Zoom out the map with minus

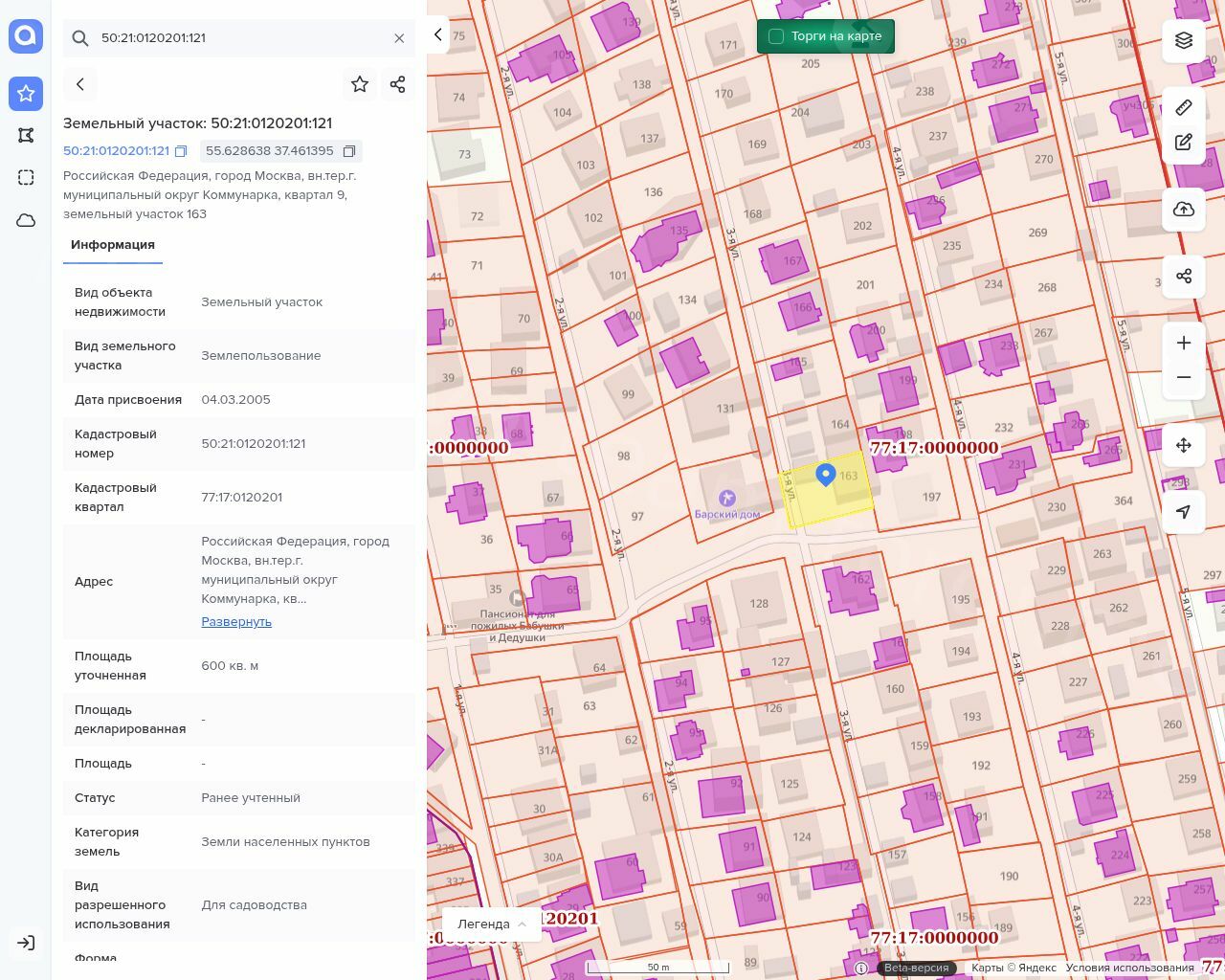(1184, 377)
